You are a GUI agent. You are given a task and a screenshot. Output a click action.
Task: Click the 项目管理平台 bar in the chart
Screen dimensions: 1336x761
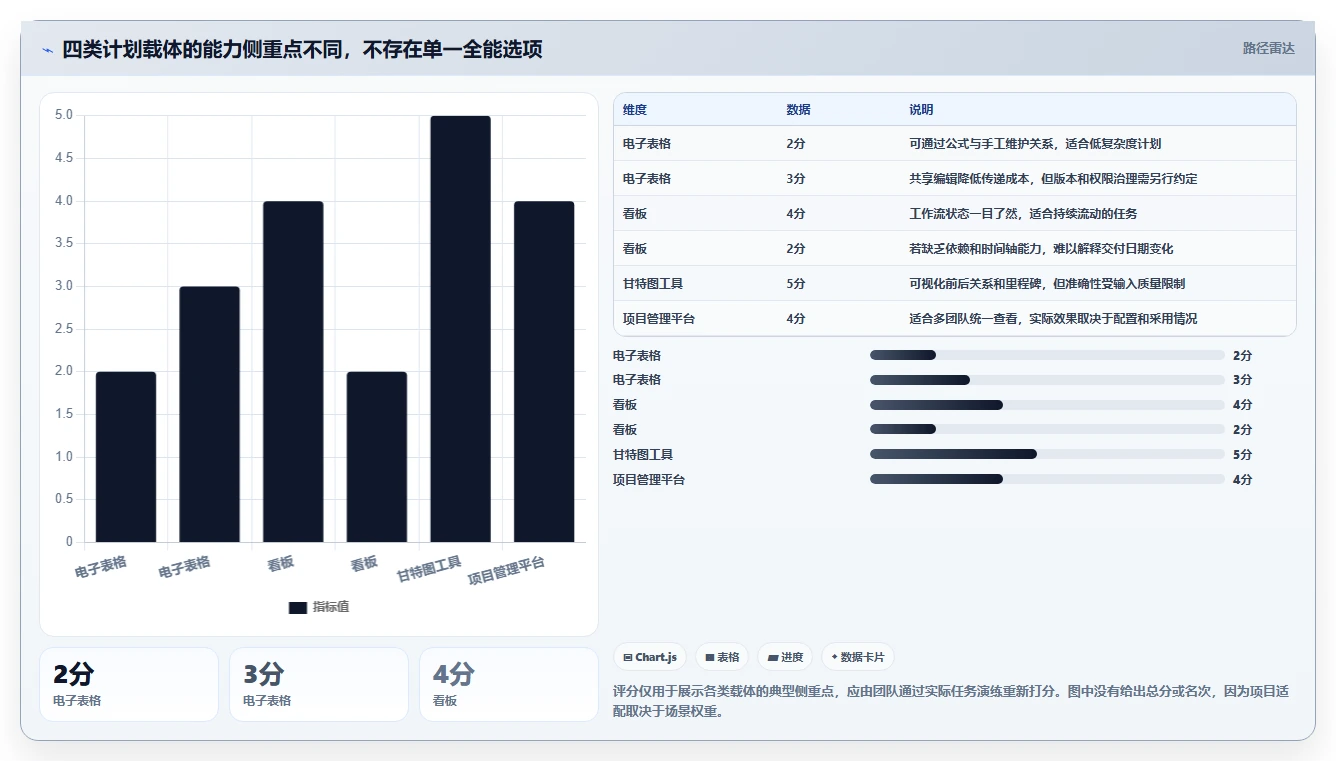tap(544, 372)
